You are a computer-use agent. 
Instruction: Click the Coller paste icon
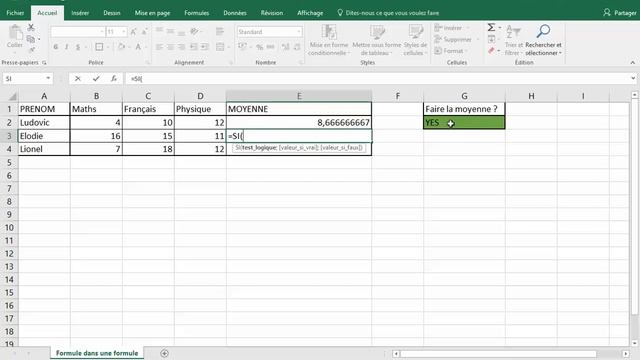pyautogui.click(x=15, y=33)
